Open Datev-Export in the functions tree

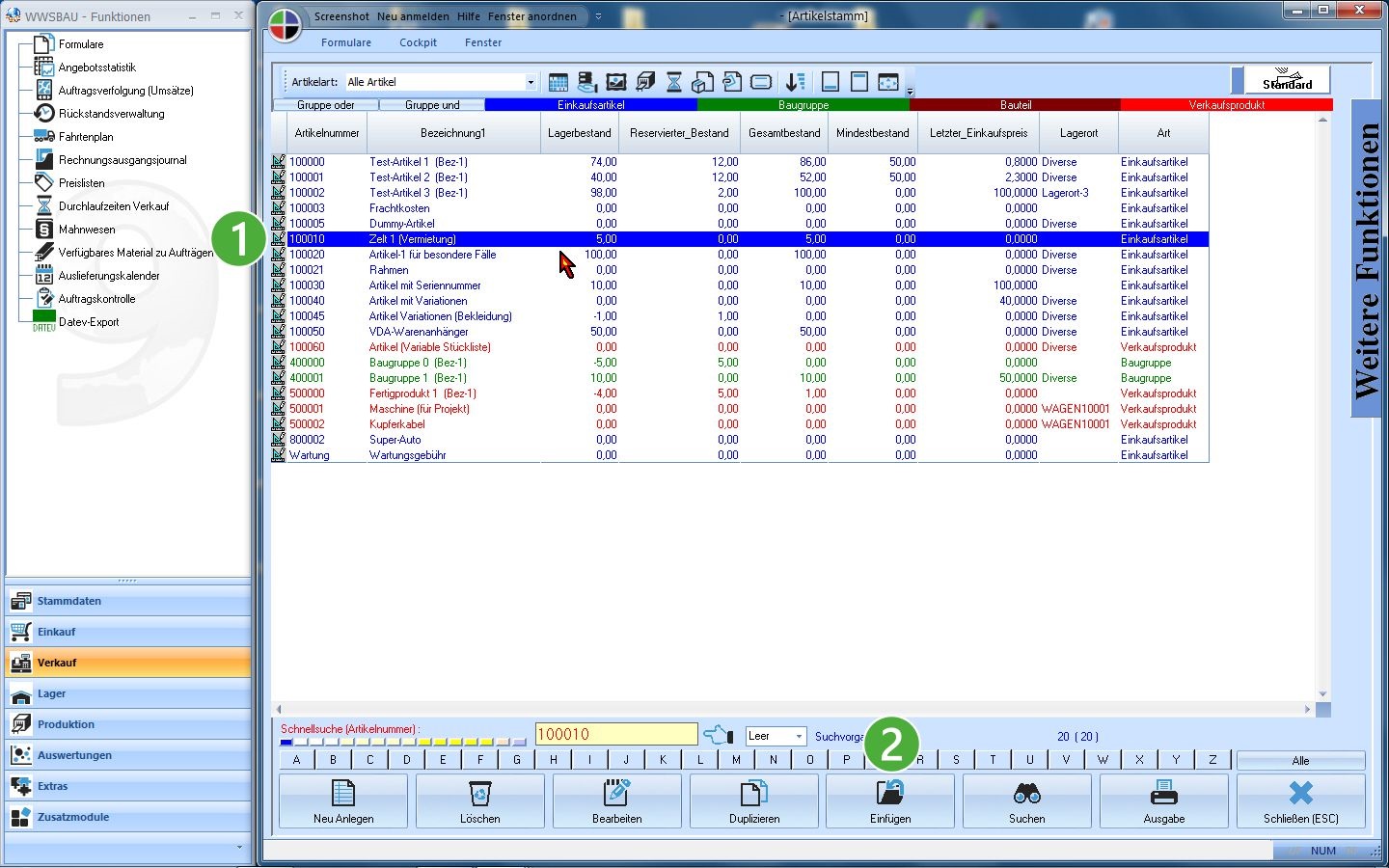point(89,322)
